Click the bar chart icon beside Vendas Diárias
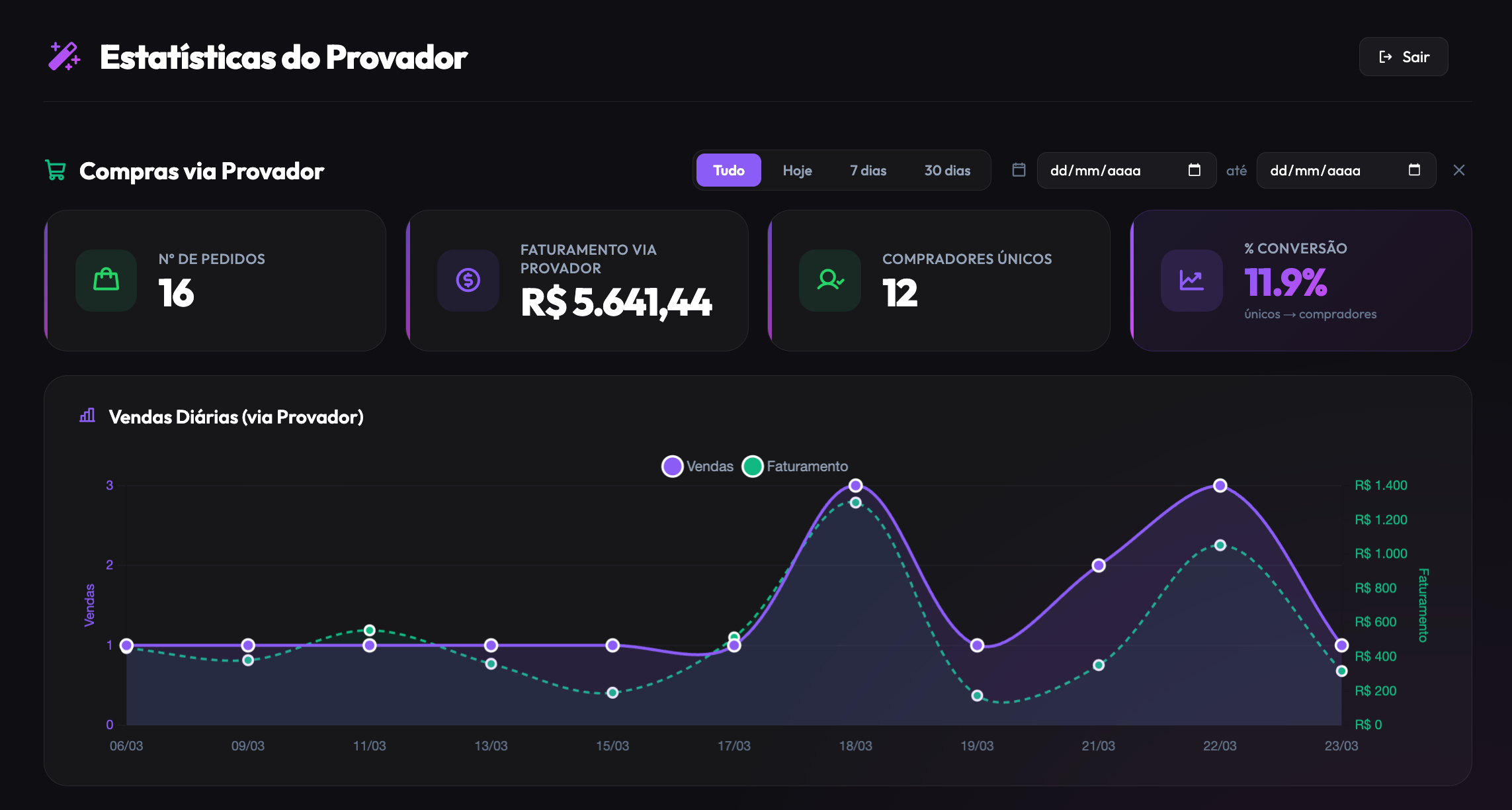1512x810 pixels. (x=87, y=416)
